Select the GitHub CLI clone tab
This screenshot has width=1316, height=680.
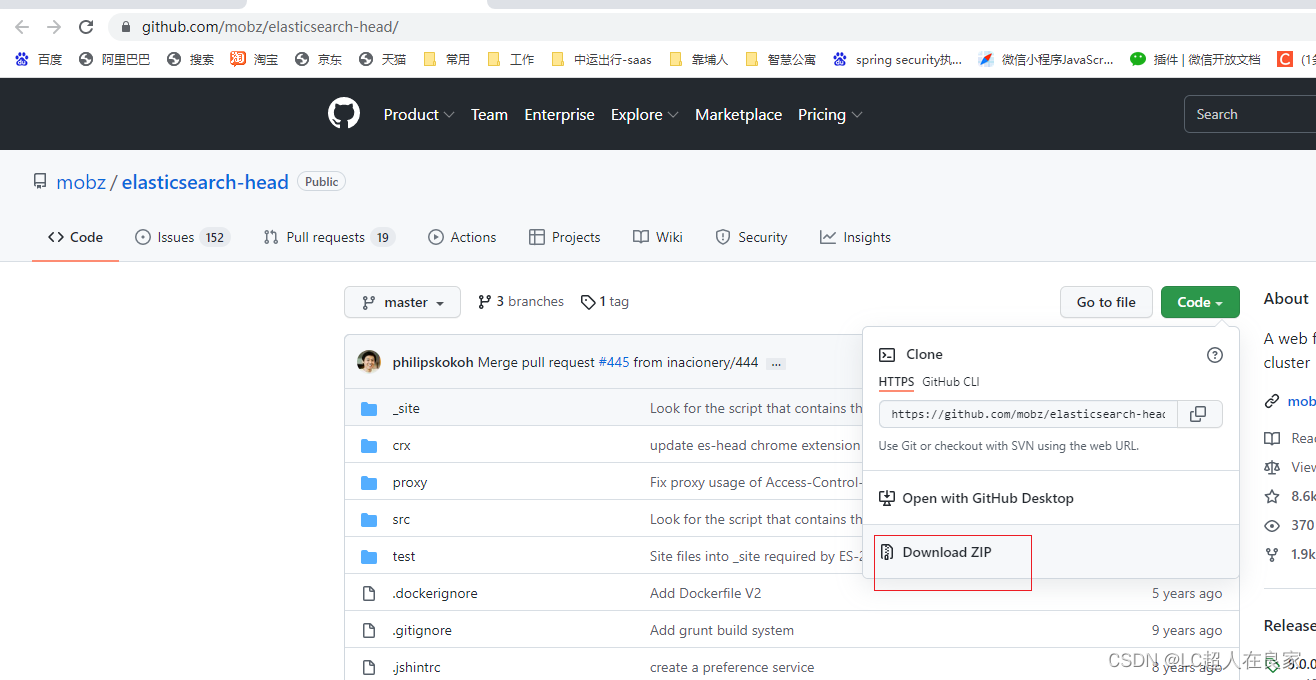coord(951,381)
